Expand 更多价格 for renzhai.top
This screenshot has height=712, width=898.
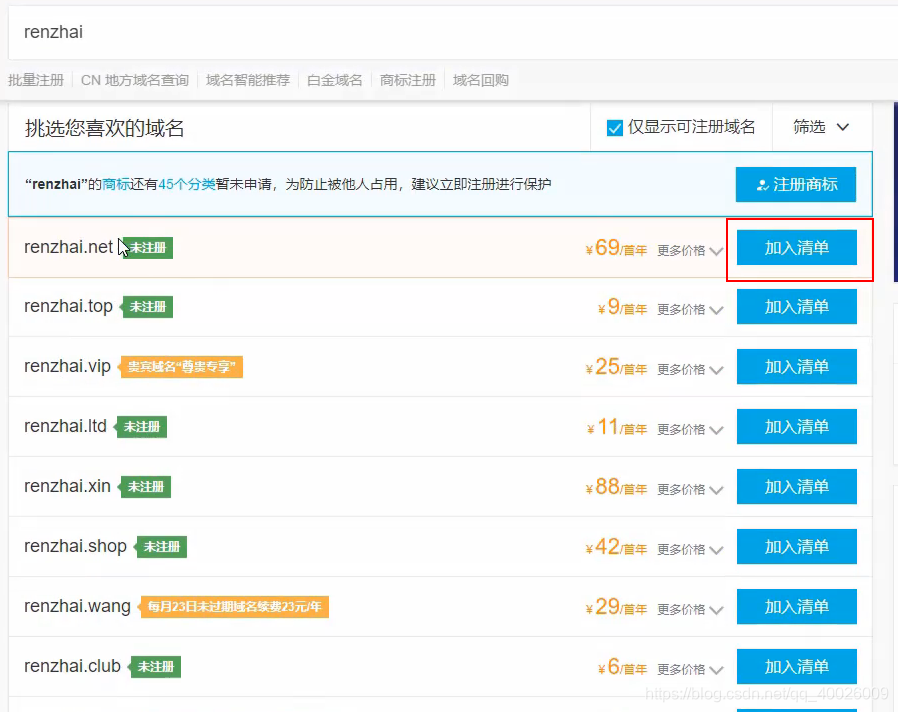click(x=690, y=309)
